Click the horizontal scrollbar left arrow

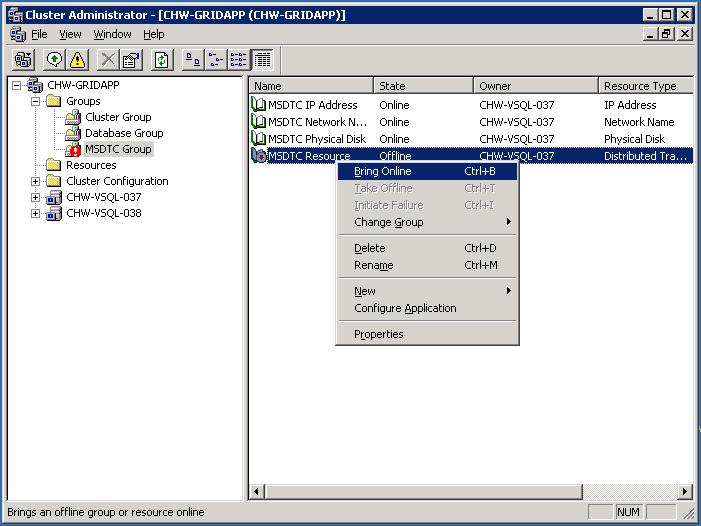click(256, 492)
